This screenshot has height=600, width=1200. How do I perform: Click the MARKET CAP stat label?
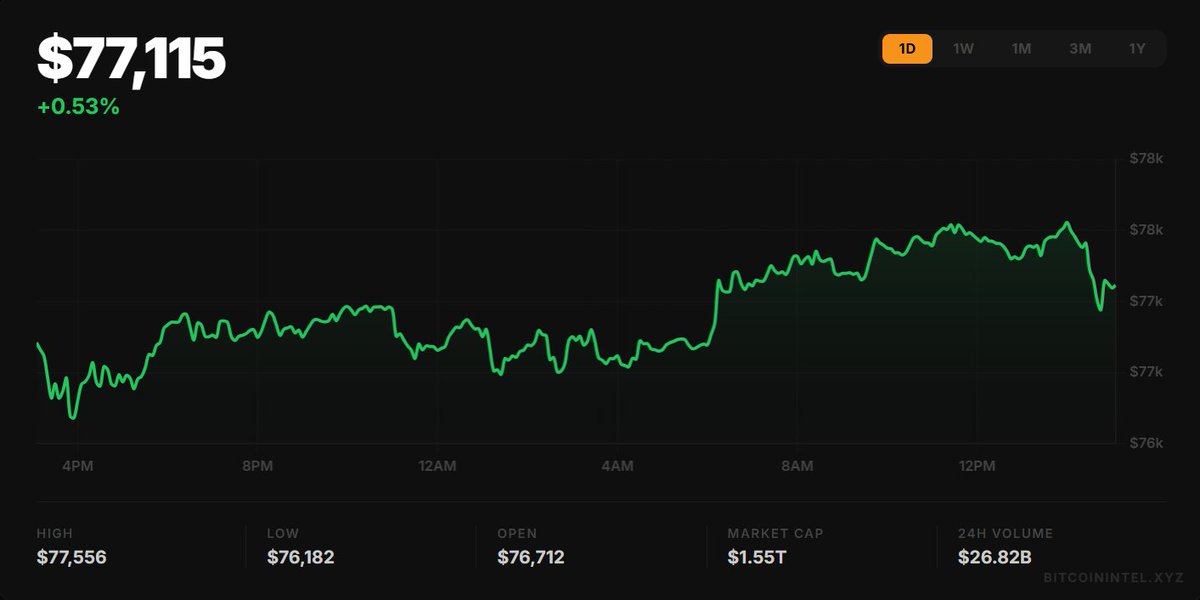[x=776, y=534]
